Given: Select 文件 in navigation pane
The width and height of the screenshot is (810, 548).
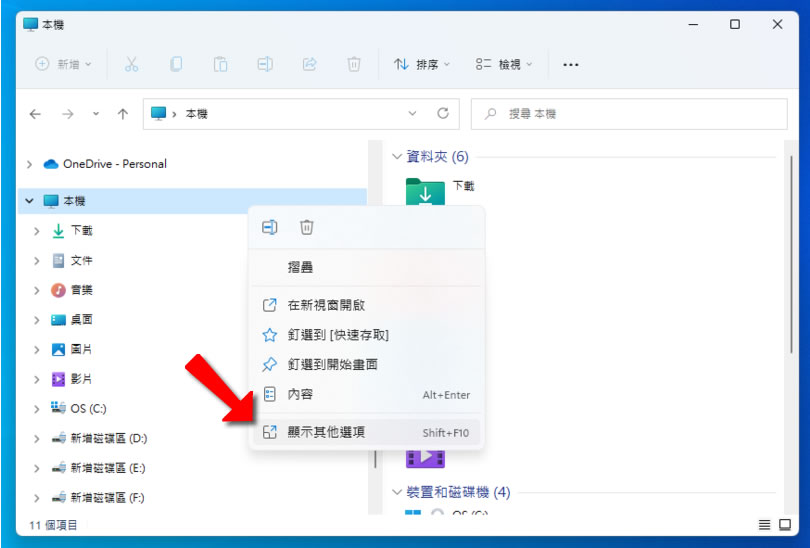Looking at the screenshot, I should 72,261.
